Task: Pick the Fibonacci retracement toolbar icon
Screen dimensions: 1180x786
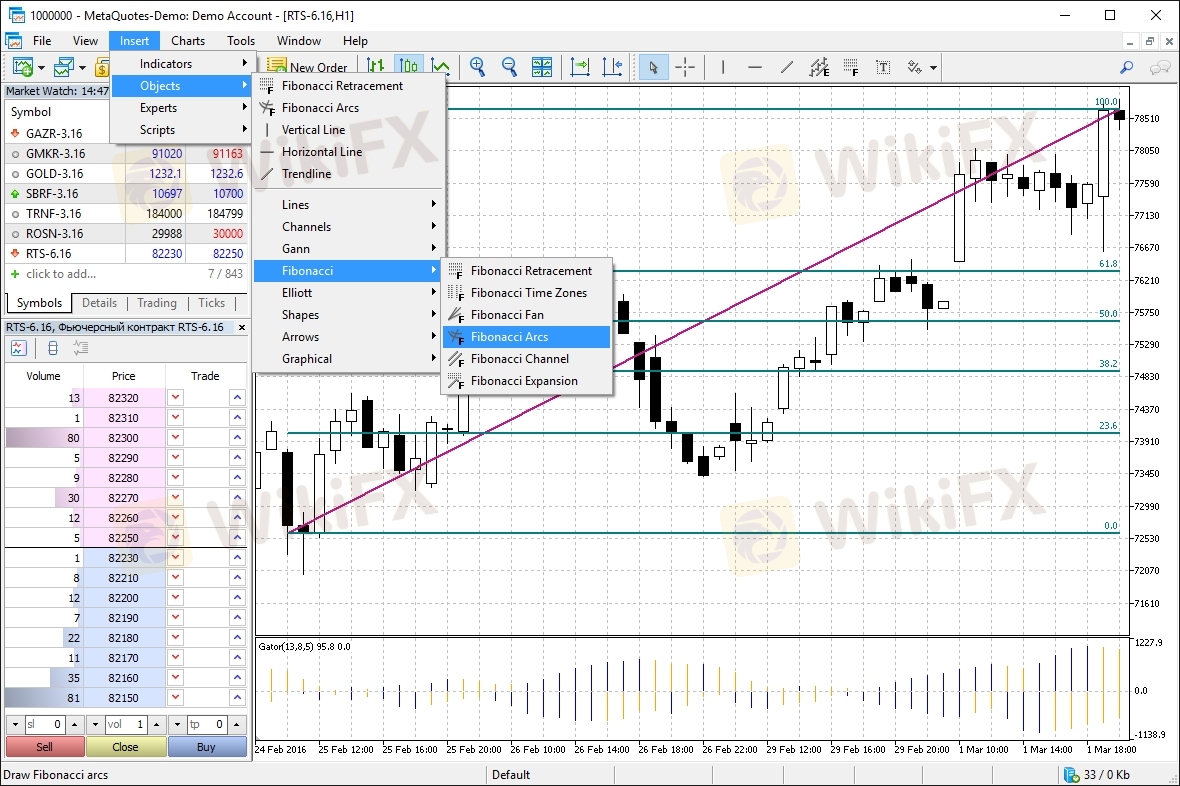Action: pos(851,67)
